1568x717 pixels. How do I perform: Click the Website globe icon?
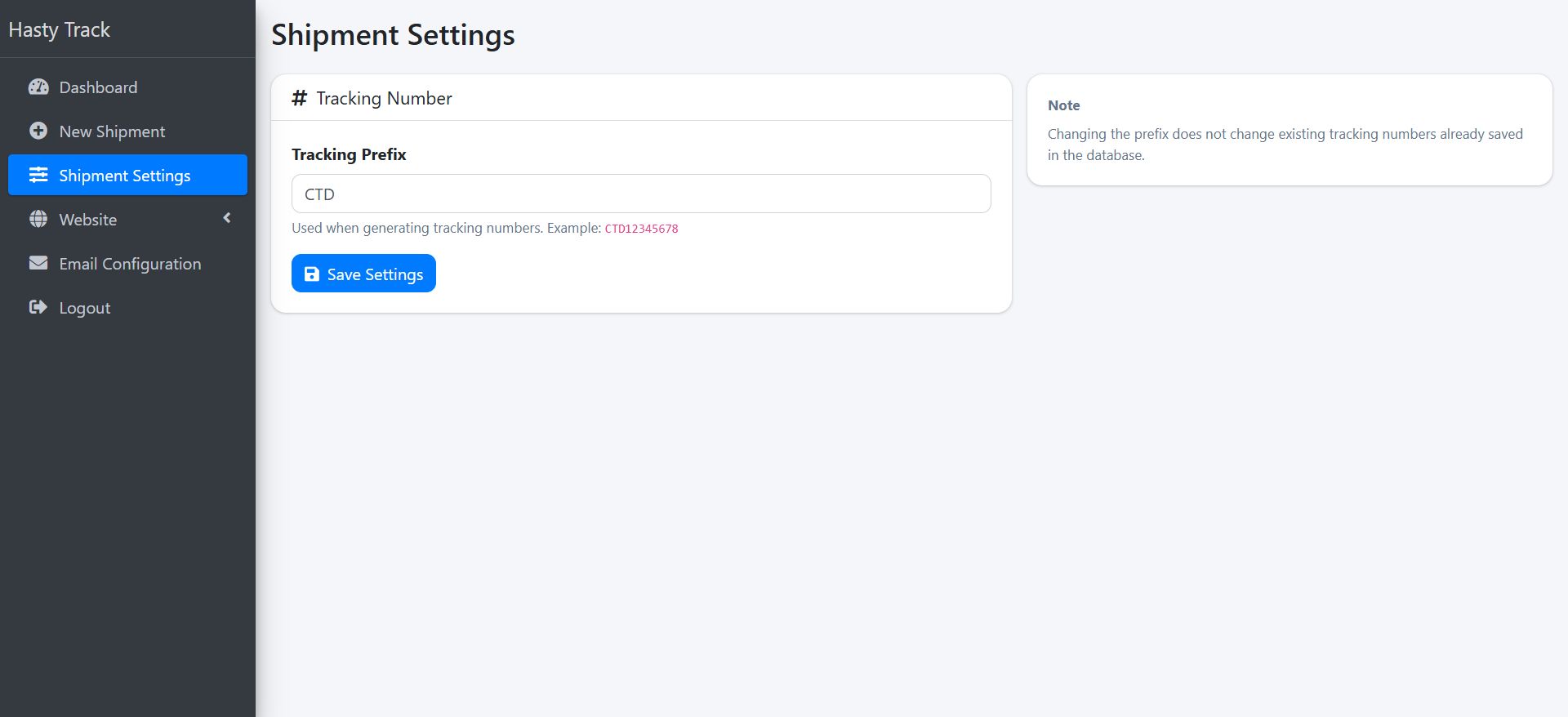[x=38, y=220]
